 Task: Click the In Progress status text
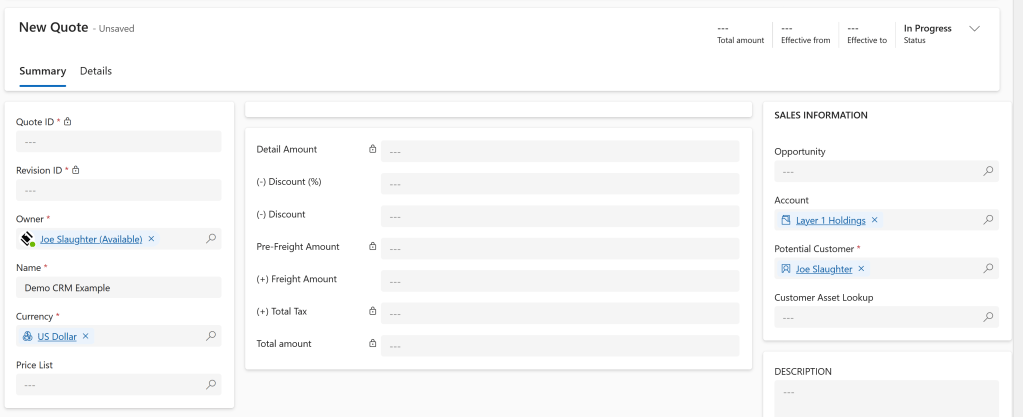[x=927, y=28]
